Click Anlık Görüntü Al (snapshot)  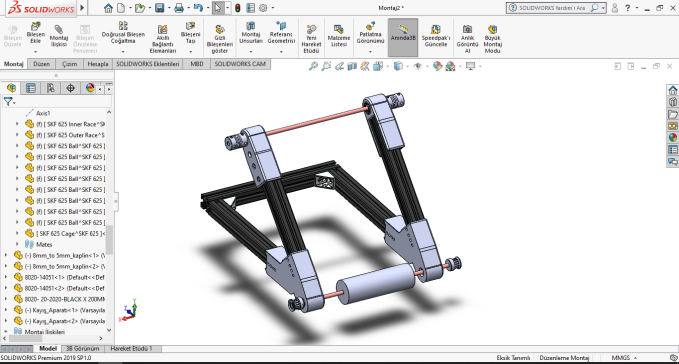coord(467,39)
